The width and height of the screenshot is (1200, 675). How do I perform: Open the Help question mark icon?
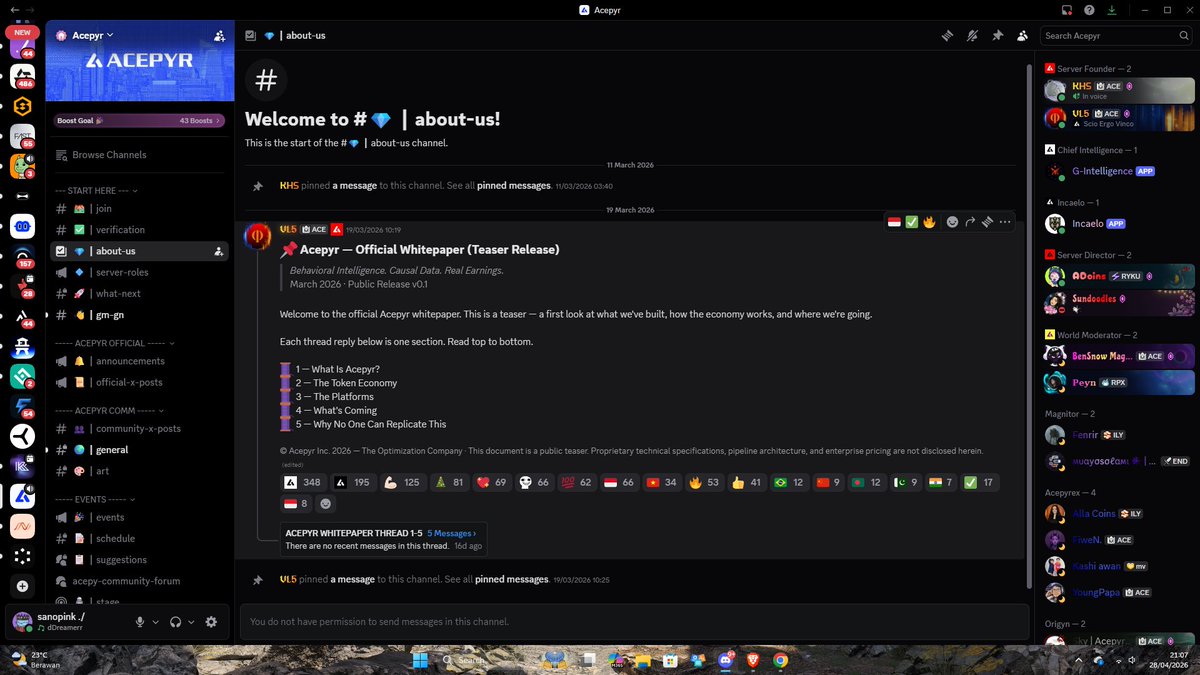click(x=1089, y=10)
